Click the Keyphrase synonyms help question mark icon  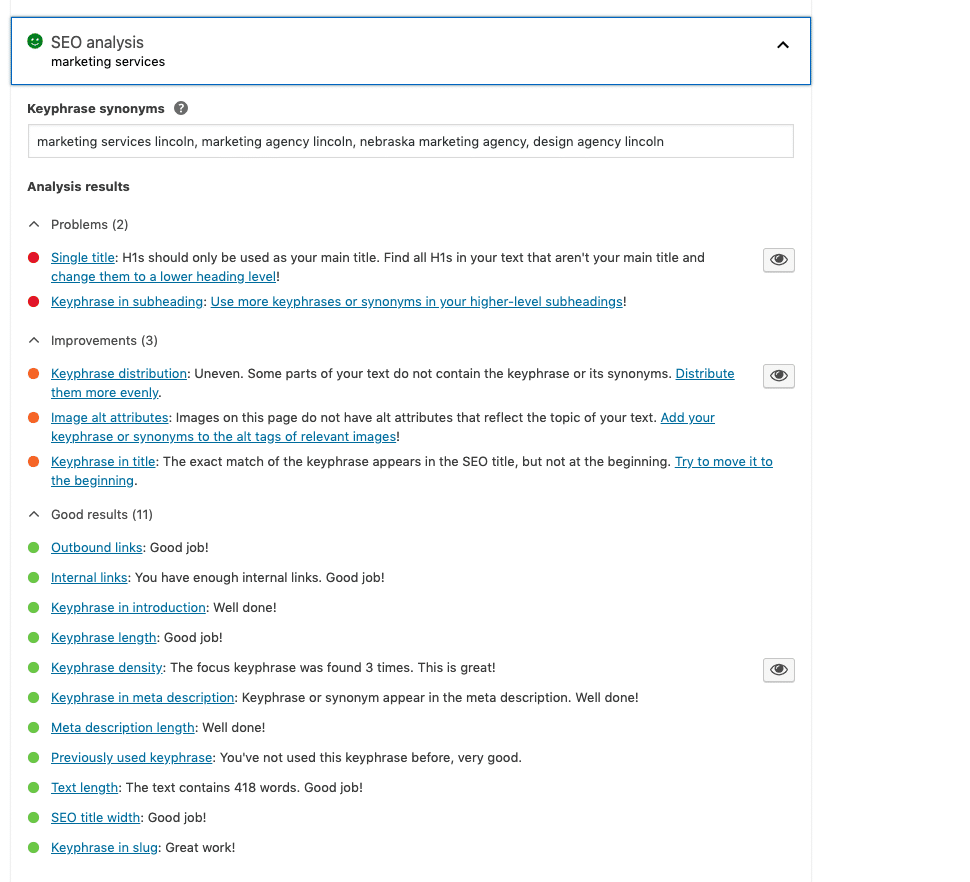(x=181, y=109)
